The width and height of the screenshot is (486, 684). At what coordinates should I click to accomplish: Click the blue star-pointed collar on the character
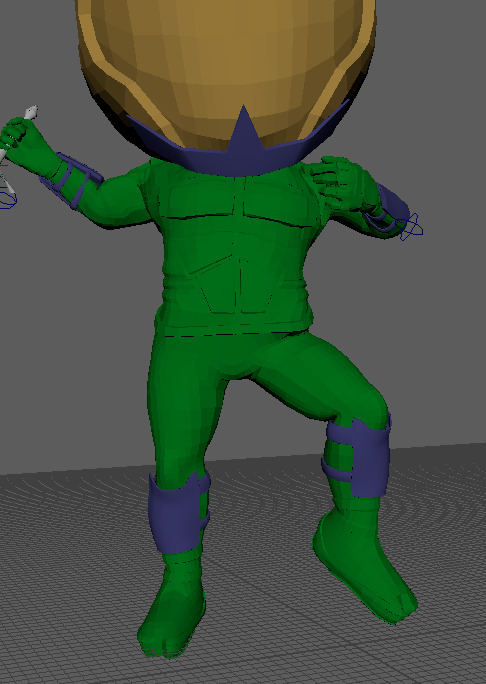click(238, 146)
